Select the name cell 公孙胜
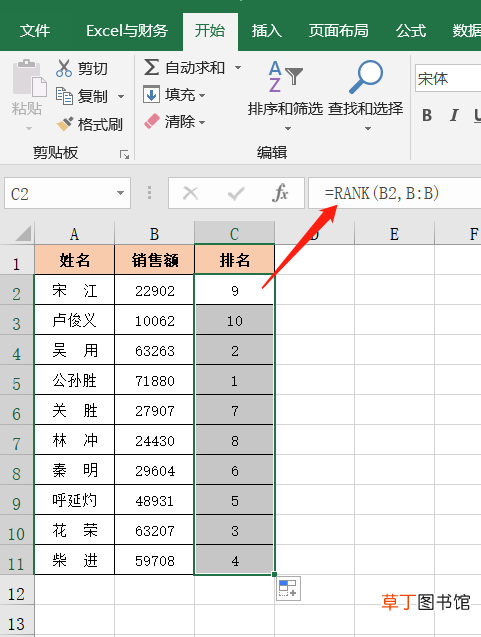The width and height of the screenshot is (481, 637). 74,380
